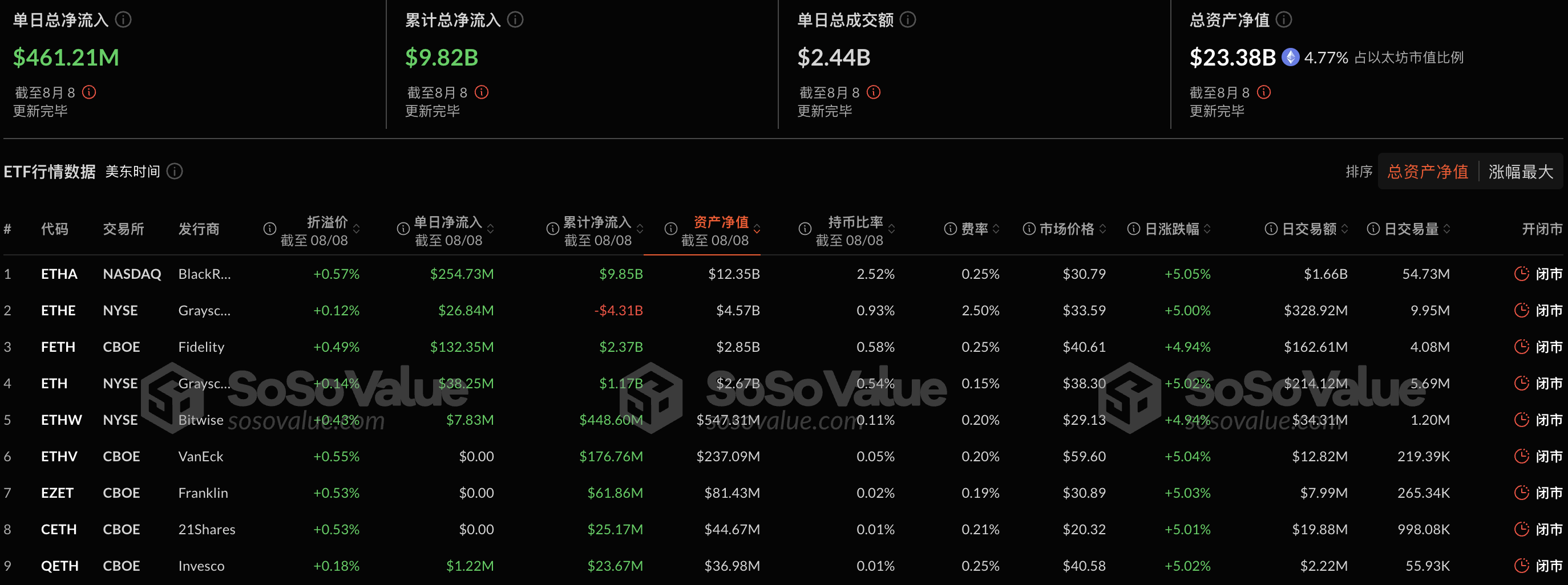This screenshot has height=585, width=1568.
Task: Open CETH ticker link
Action: [59, 529]
